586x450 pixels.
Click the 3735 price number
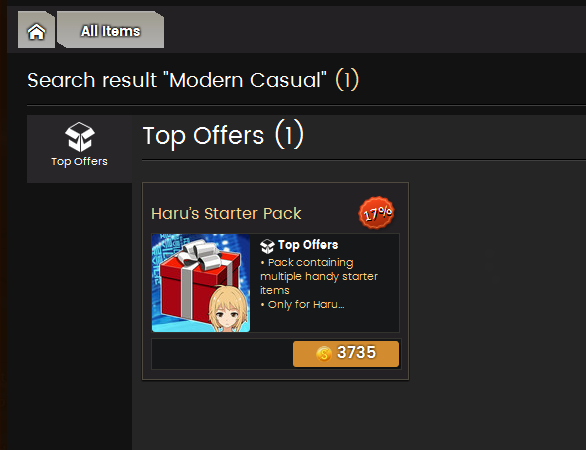tap(356, 352)
